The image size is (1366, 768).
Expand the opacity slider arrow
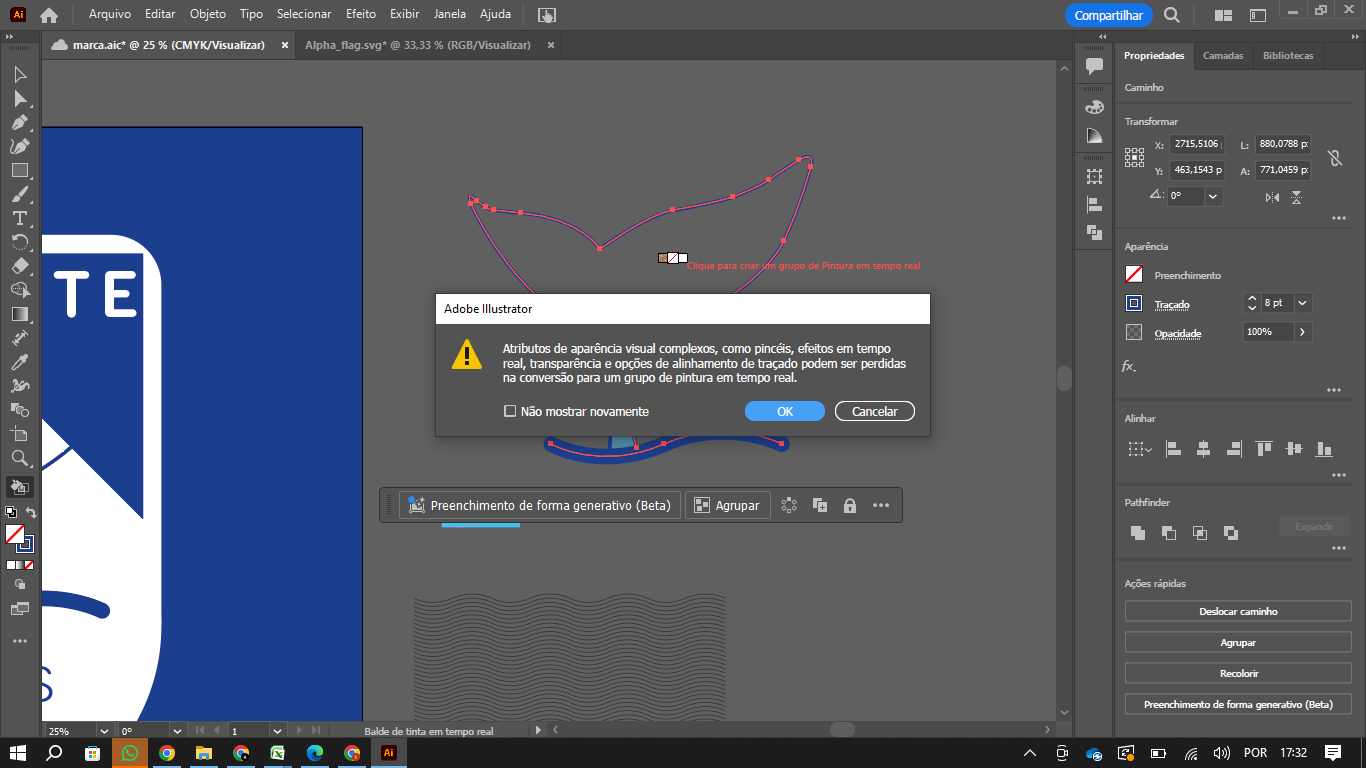tap(1302, 331)
